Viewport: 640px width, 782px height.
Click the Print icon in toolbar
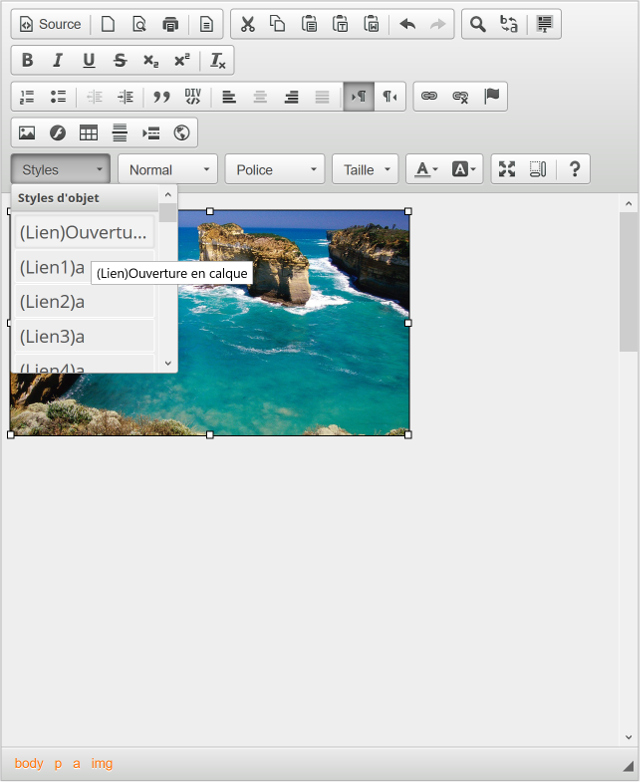(170, 24)
